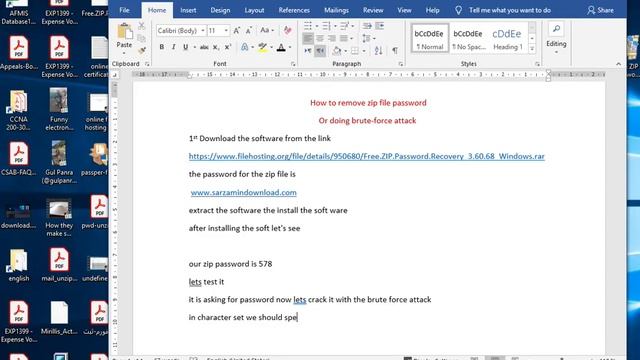The image size is (640, 360).
Task: Switch to the Mailings tab
Action: click(336, 10)
